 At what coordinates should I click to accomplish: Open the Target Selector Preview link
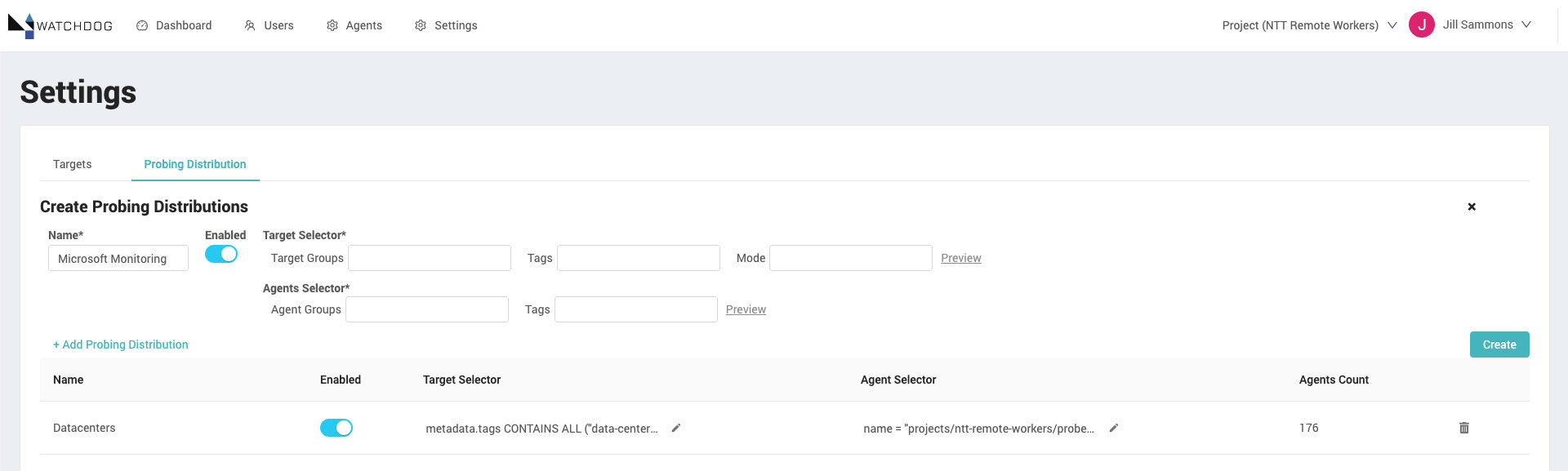[x=961, y=258]
